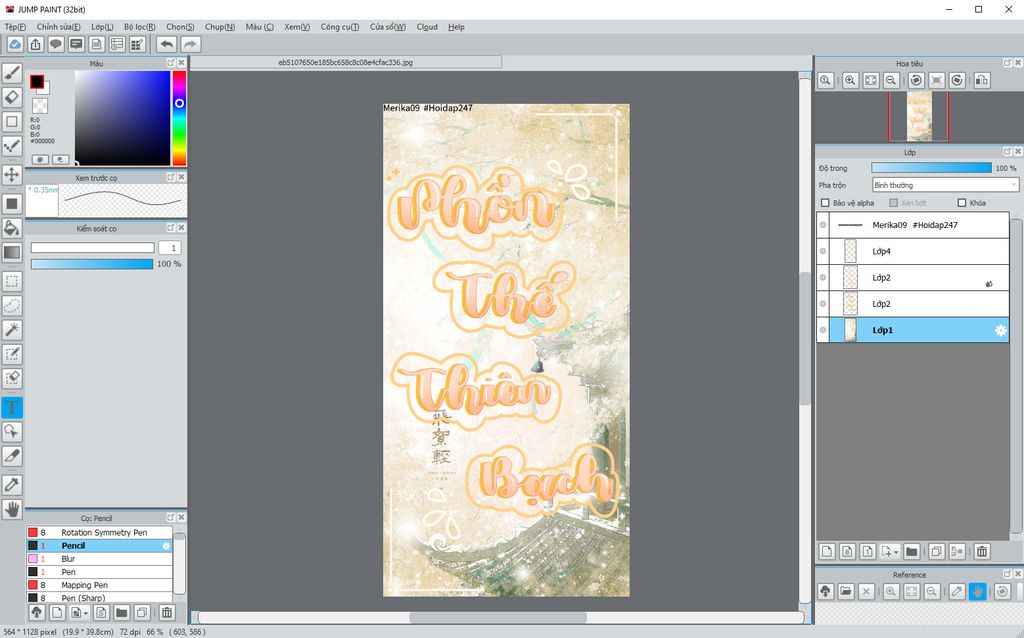Click the foreground black color swatch

coord(37,82)
